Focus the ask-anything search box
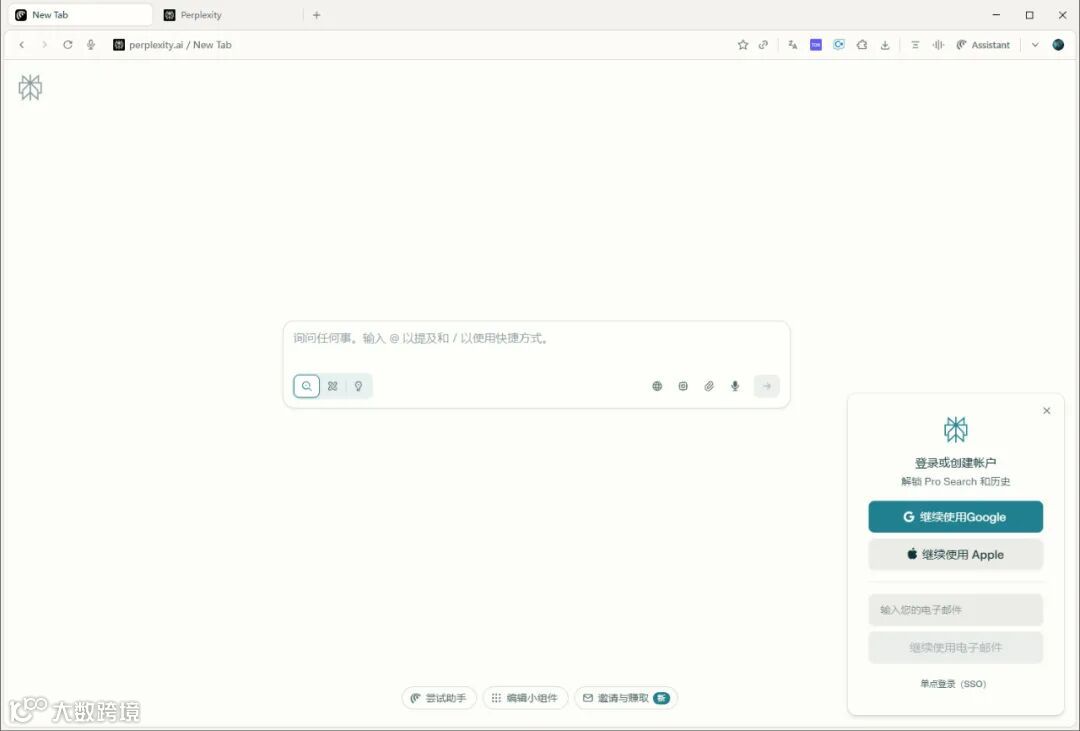1080x731 pixels. tap(536, 339)
